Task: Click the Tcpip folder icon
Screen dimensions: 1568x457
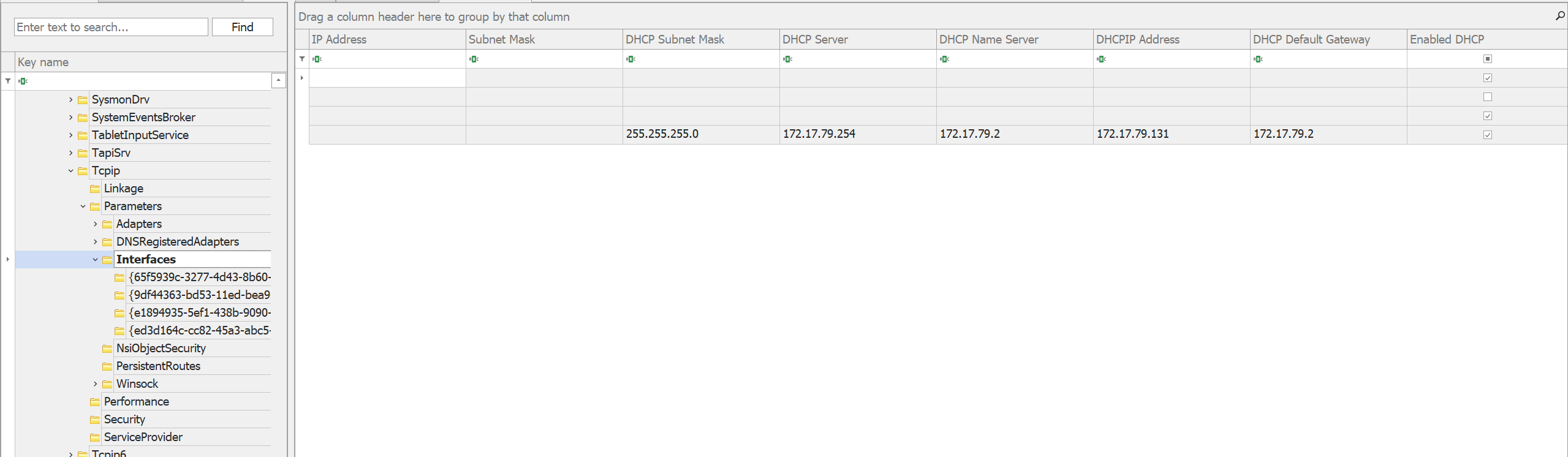Action: 83,171
